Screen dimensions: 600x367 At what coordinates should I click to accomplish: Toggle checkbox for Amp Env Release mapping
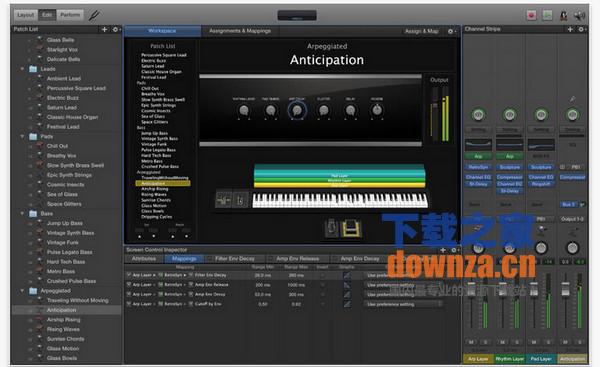coord(129,284)
